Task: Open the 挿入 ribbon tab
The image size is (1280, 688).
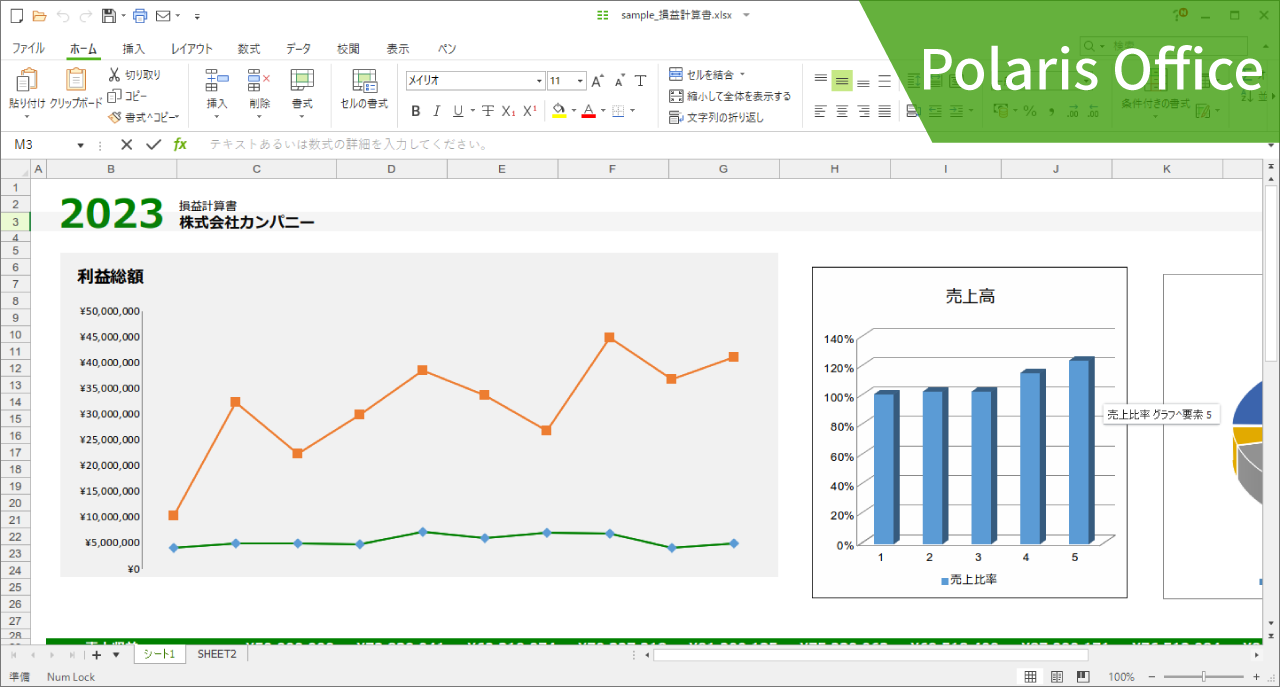Action: [133, 48]
